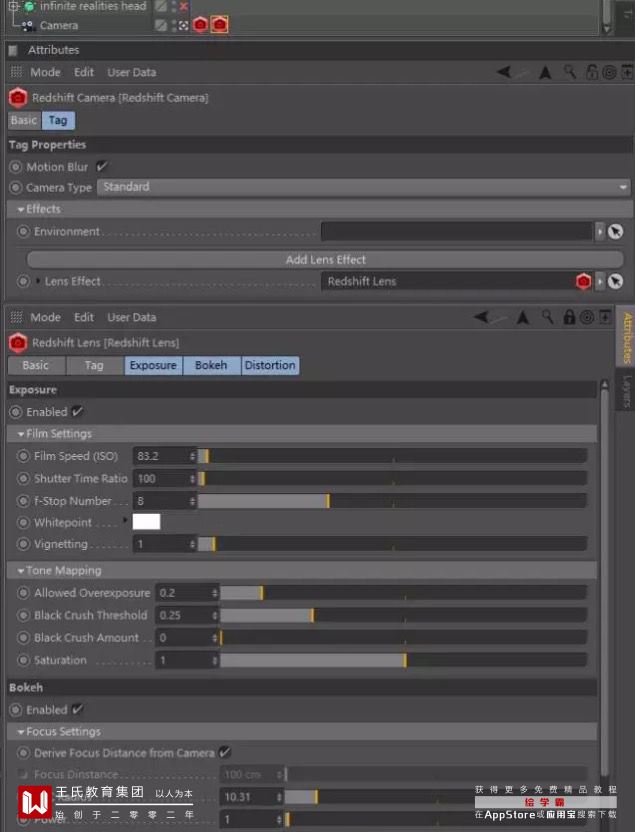Toggle lock icon in Redshift Lens toolbar
Screen dimensions: 635x832
point(569,317)
